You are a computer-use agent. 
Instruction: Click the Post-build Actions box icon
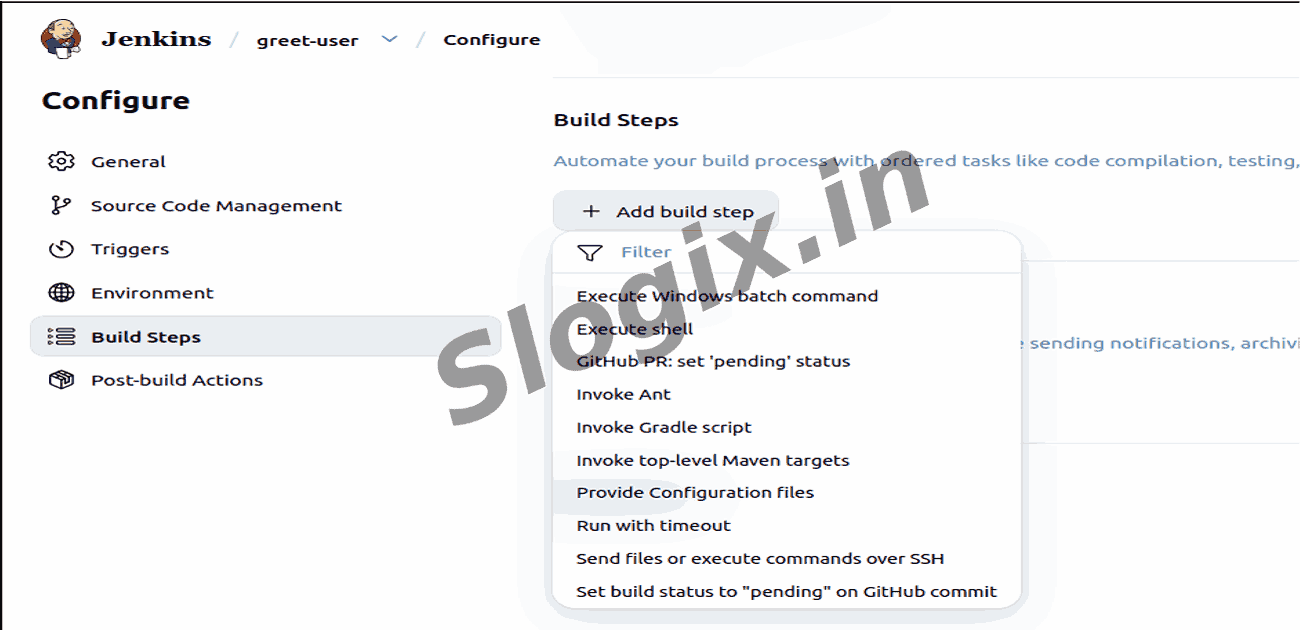point(61,380)
